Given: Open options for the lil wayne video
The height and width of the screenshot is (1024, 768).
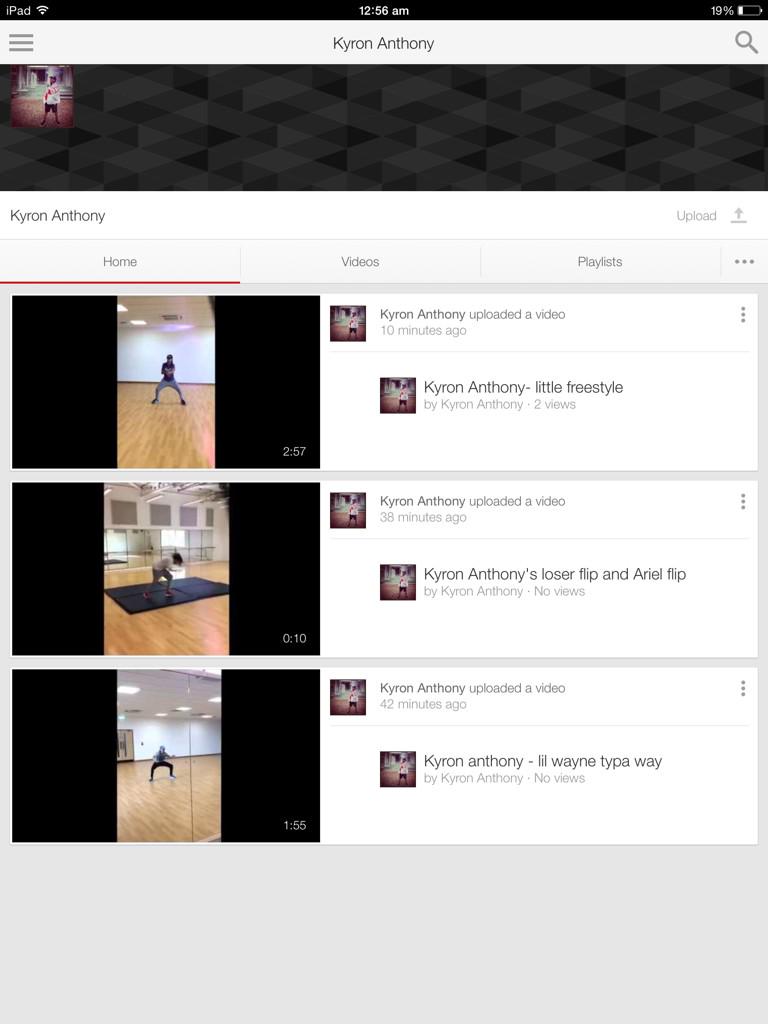Looking at the screenshot, I should pyautogui.click(x=743, y=688).
